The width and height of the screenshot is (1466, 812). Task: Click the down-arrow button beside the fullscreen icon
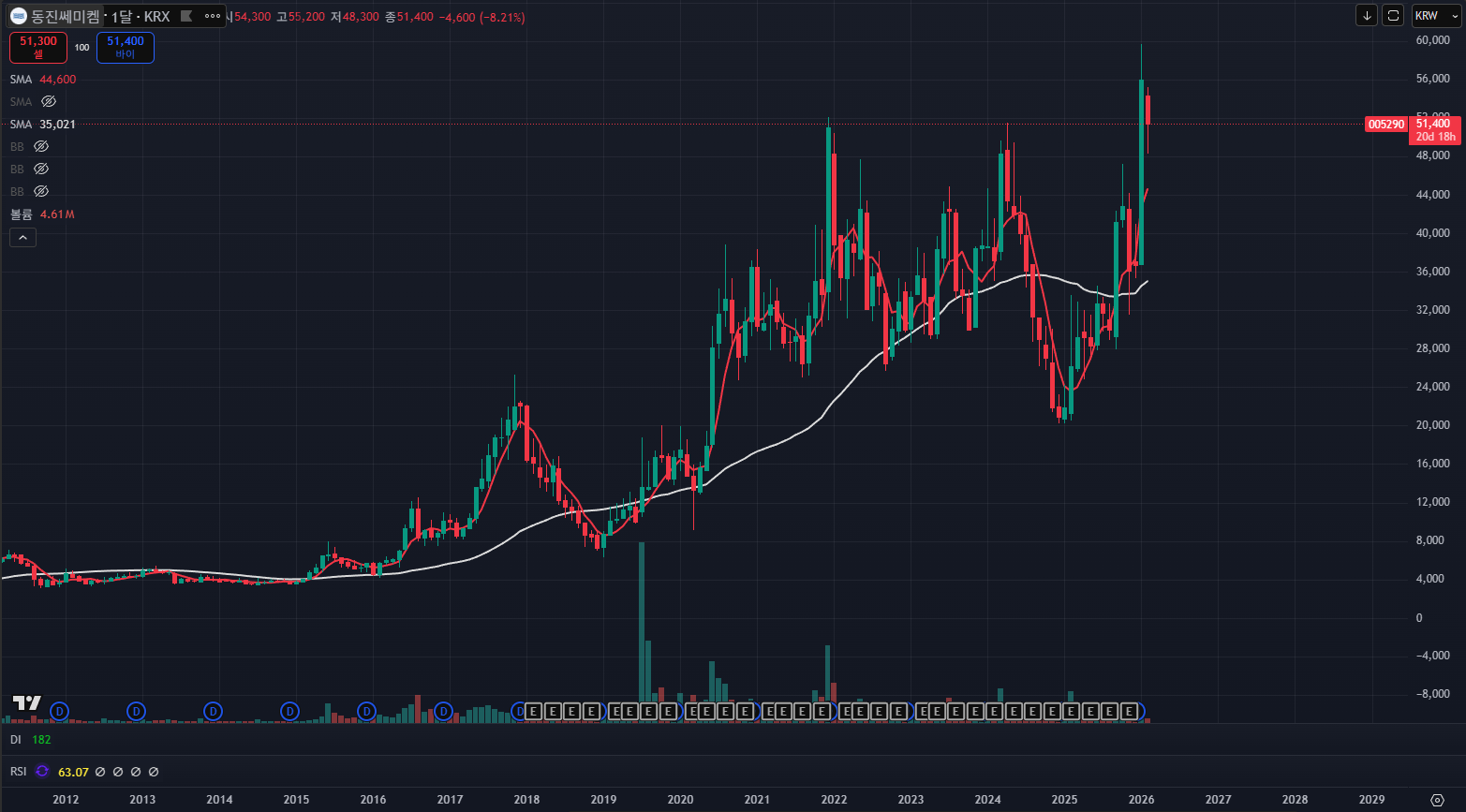[1367, 15]
